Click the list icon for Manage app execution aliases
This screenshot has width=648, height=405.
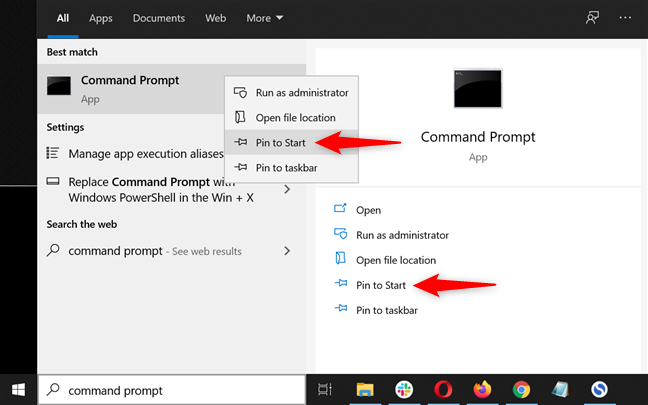(x=52, y=153)
